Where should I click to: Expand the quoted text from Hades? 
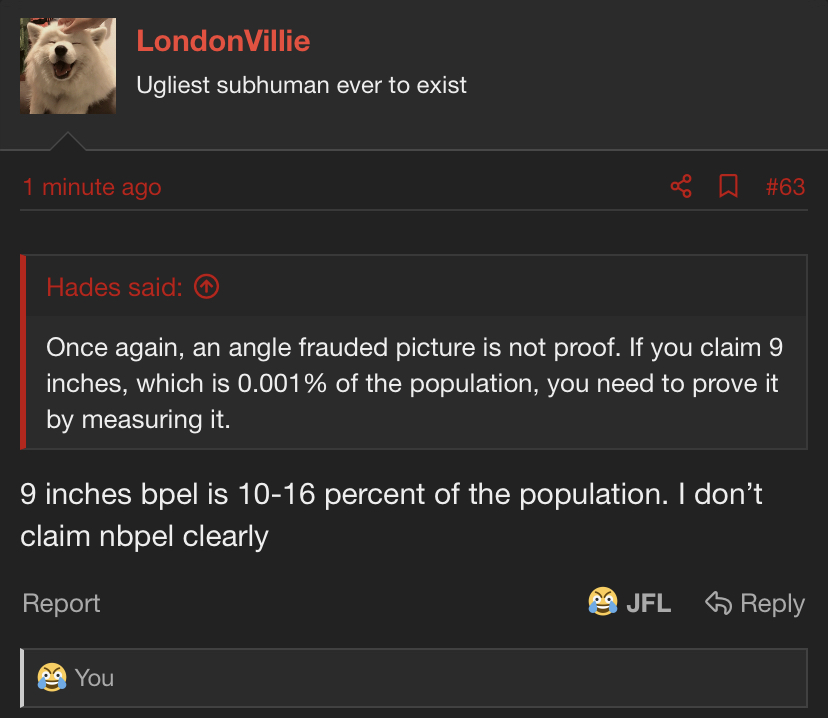pyautogui.click(x=414, y=383)
